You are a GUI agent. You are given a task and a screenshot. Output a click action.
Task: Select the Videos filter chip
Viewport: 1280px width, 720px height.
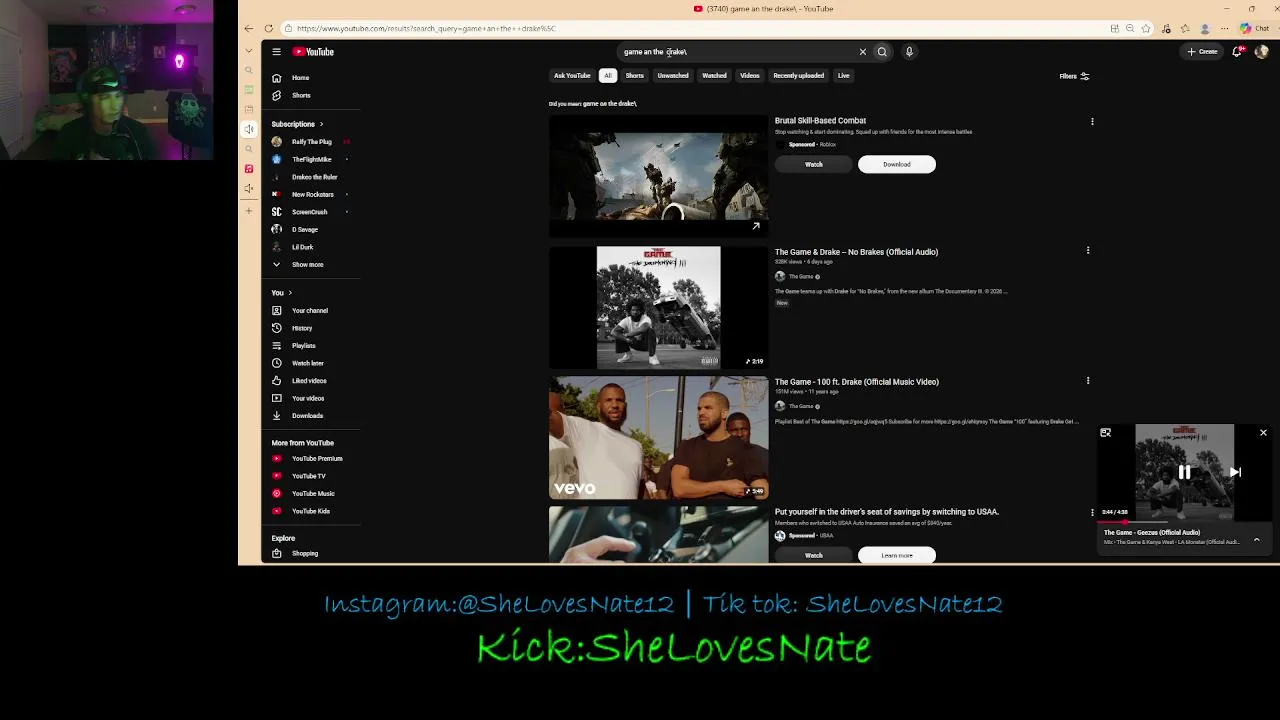point(750,76)
